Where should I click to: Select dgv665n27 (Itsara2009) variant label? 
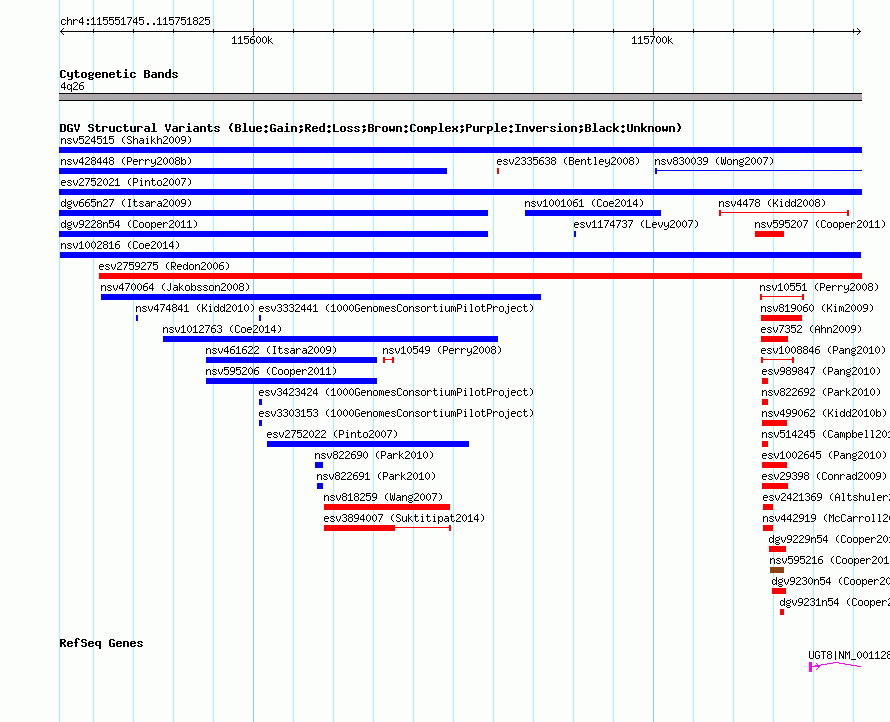126,203
